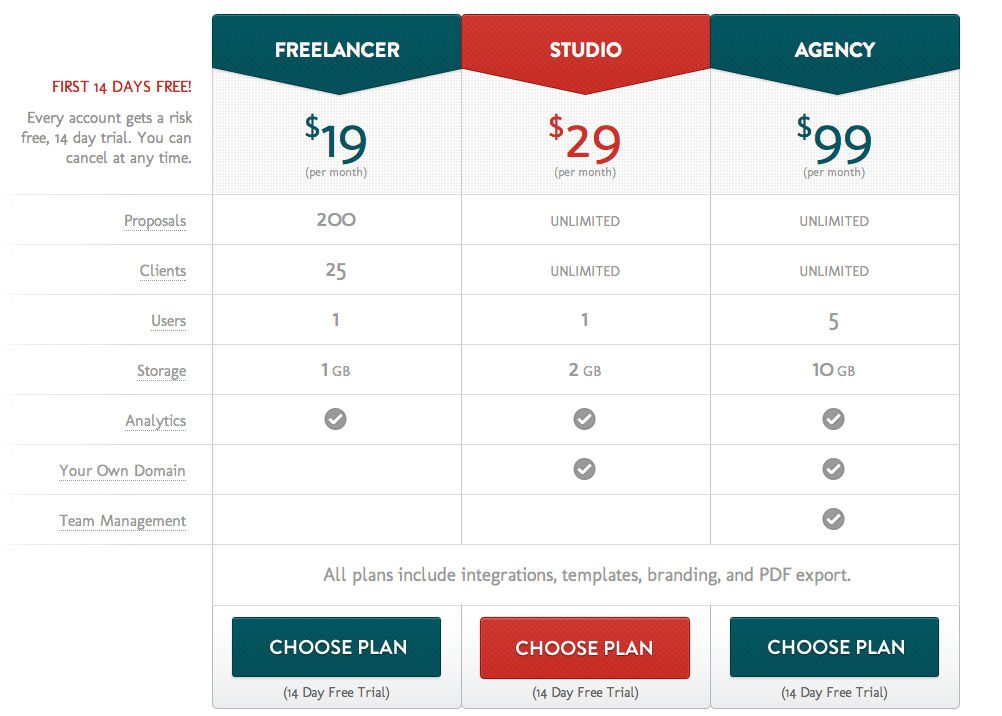Viewport: 1002px width, 716px height.
Task: Click the Users feature label
Action: tap(169, 321)
